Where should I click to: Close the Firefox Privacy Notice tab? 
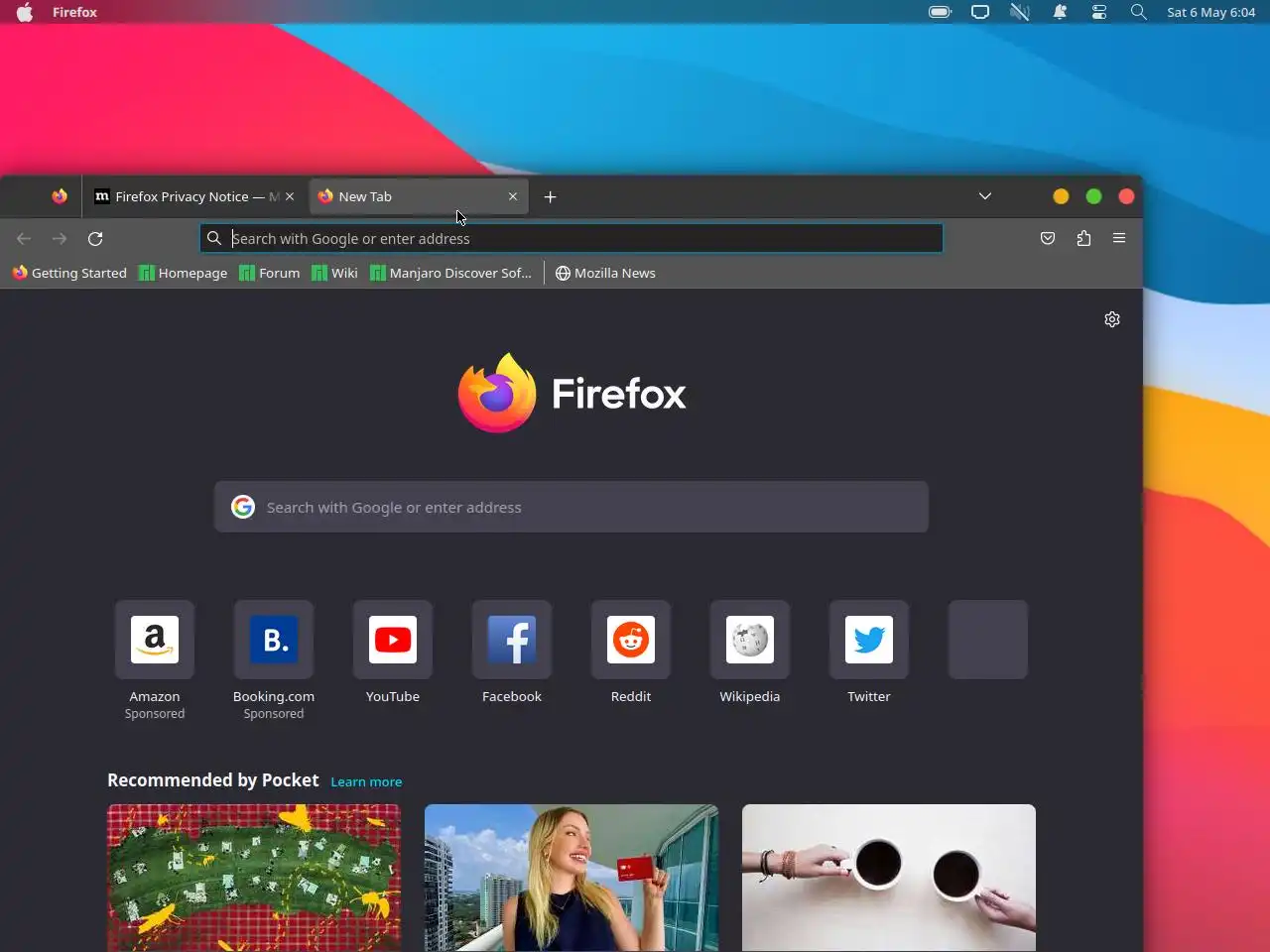point(290,196)
